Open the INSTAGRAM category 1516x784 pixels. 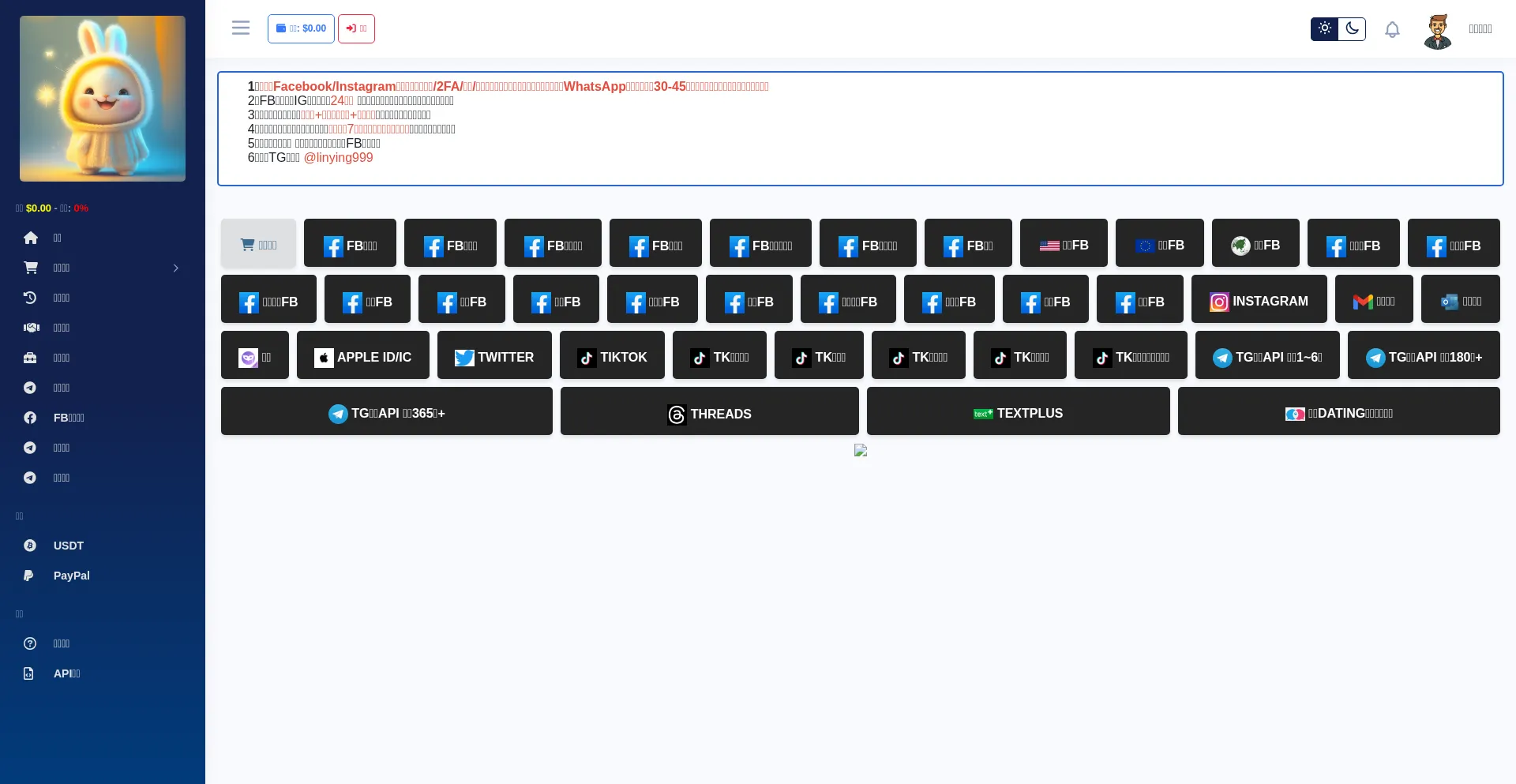coord(1259,301)
